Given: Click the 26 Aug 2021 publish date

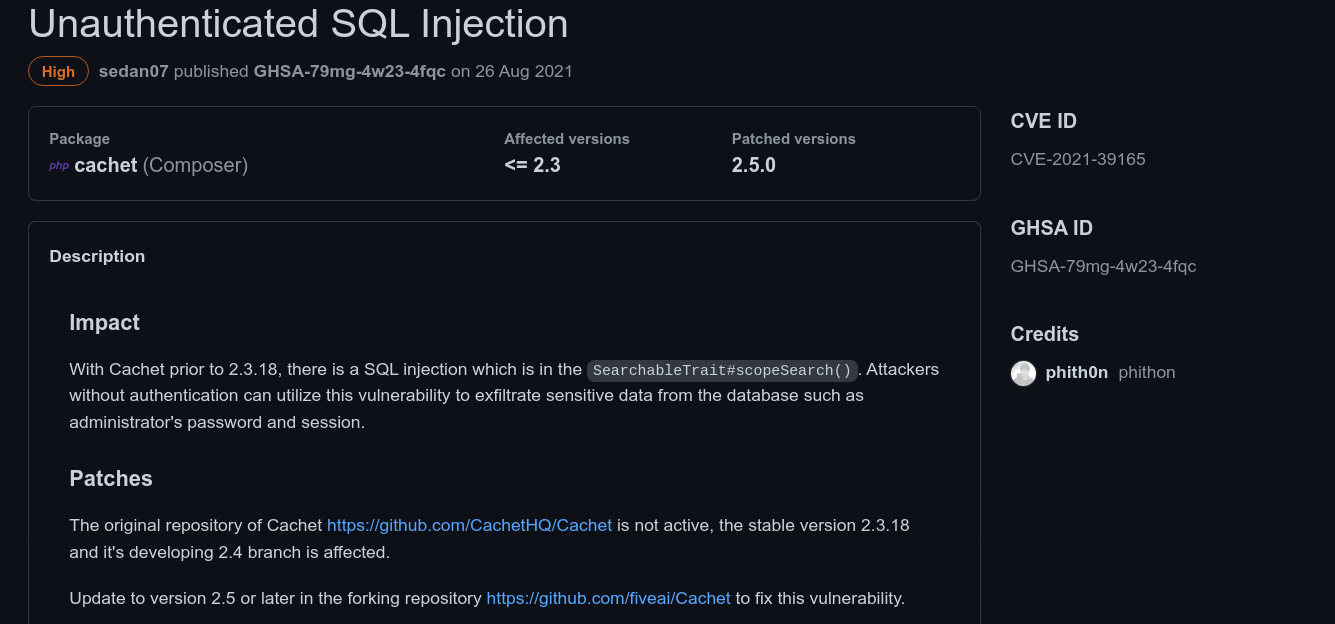Looking at the screenshot, I should click(523, 72).
